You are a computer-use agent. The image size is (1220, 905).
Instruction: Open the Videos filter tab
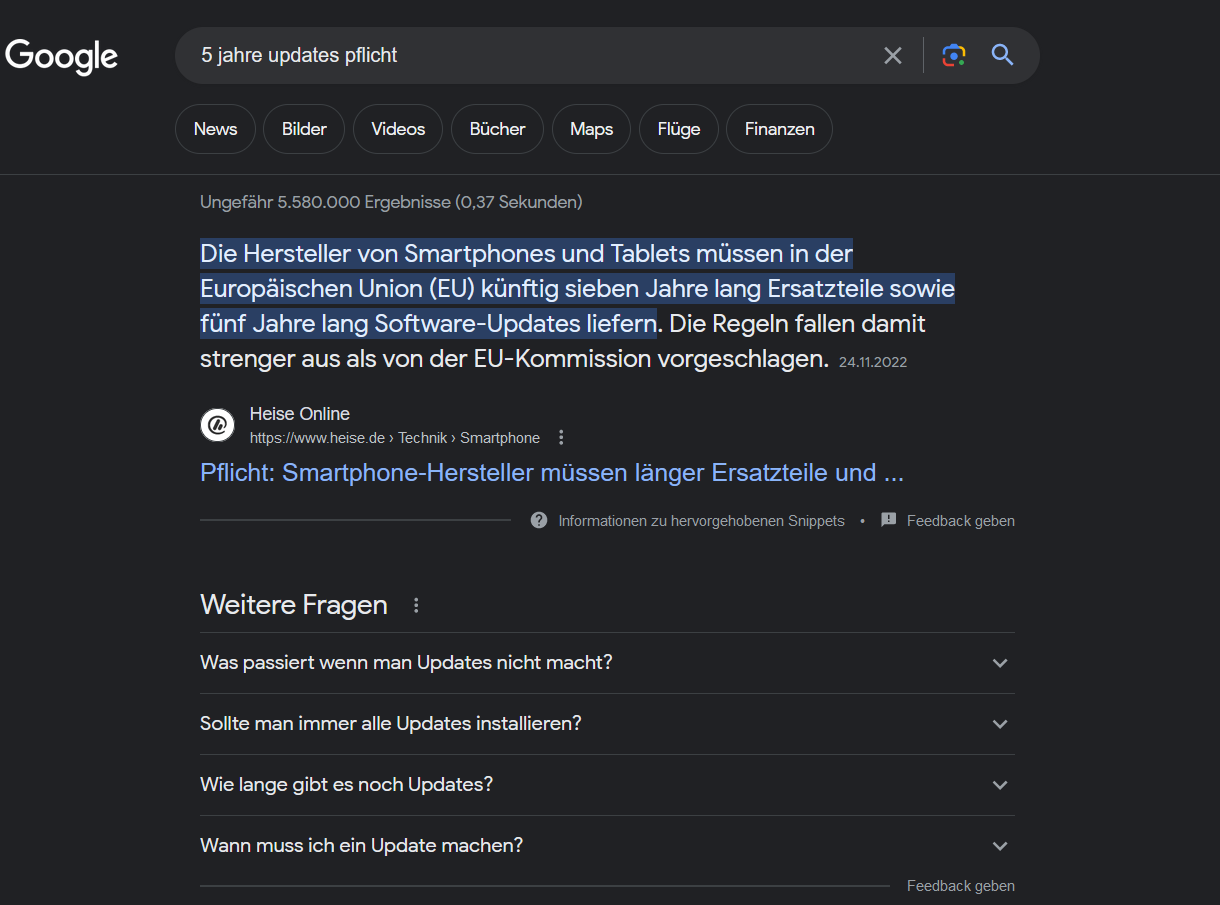tap(398, 129)
